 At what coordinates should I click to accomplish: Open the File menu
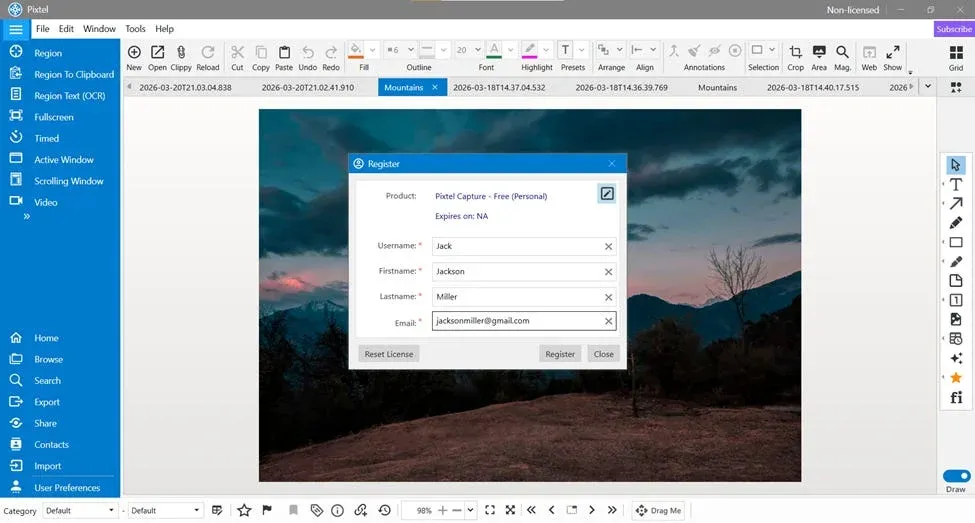pyautogui.click(x=42, y=29)
